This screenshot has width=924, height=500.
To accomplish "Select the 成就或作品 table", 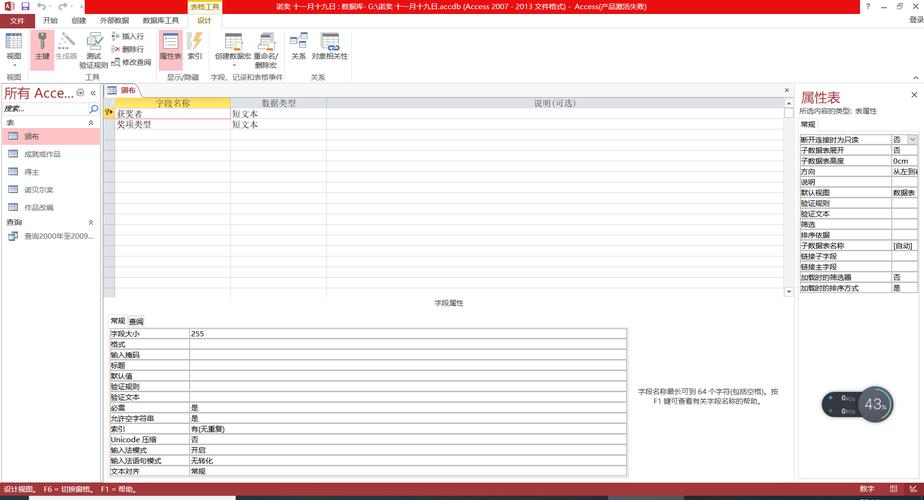I will point(51,154).
